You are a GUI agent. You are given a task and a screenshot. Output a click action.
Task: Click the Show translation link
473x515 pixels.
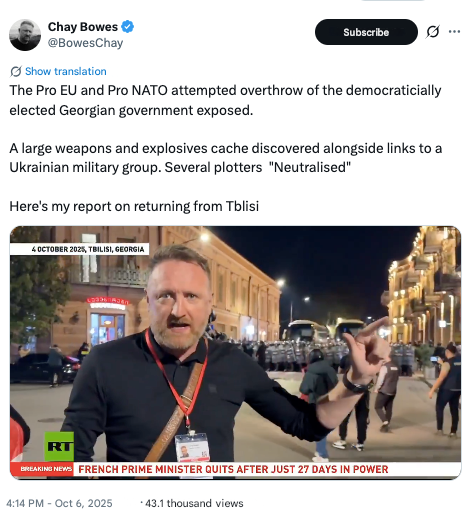(66, 71)
